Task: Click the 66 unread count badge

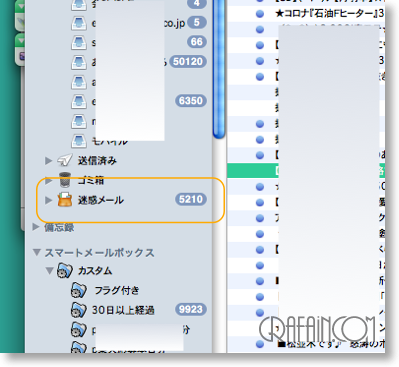Action: coord(196,42)
